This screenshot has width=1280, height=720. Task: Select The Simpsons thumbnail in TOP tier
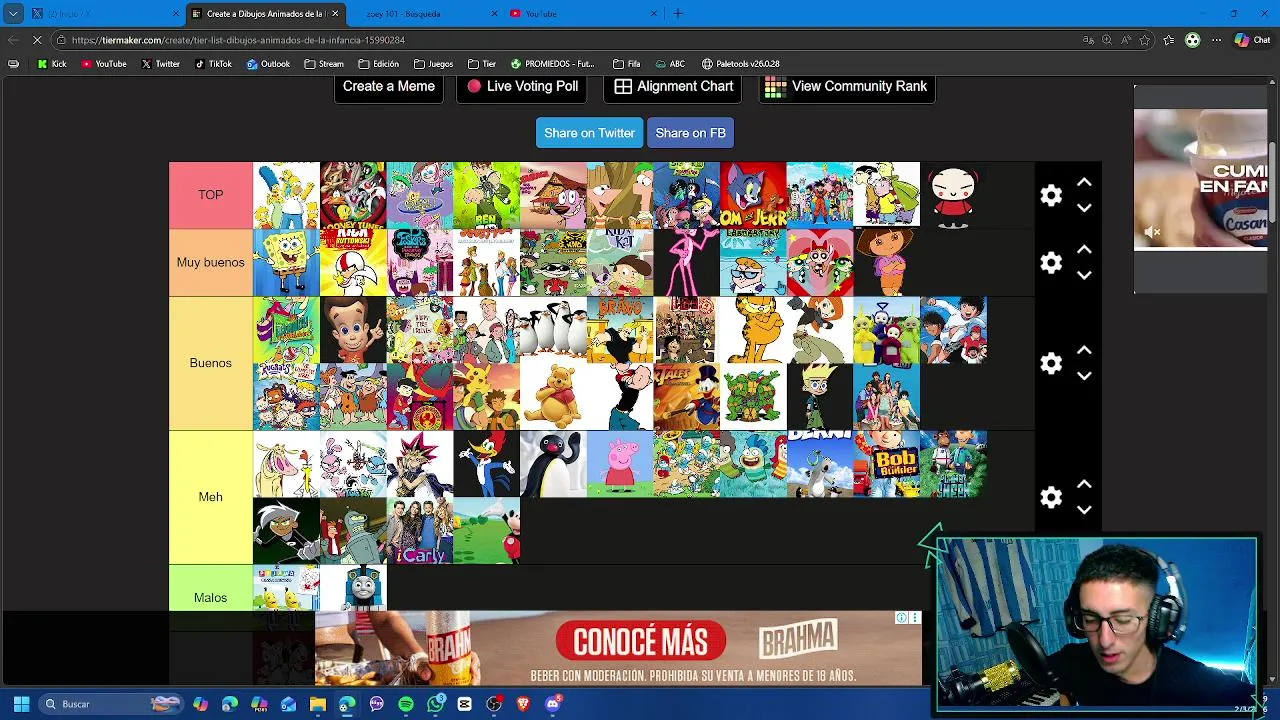click(x=286, y=195)
